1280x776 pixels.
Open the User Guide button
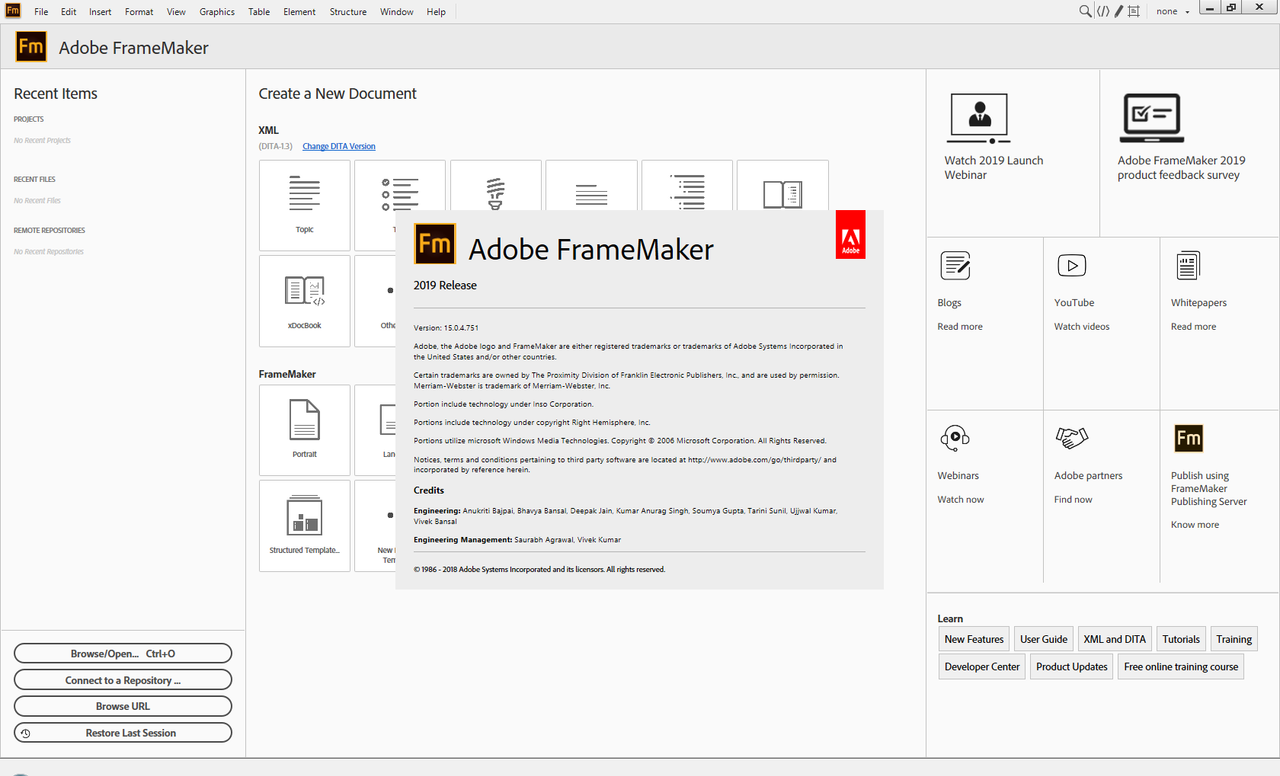(1043, 639)
